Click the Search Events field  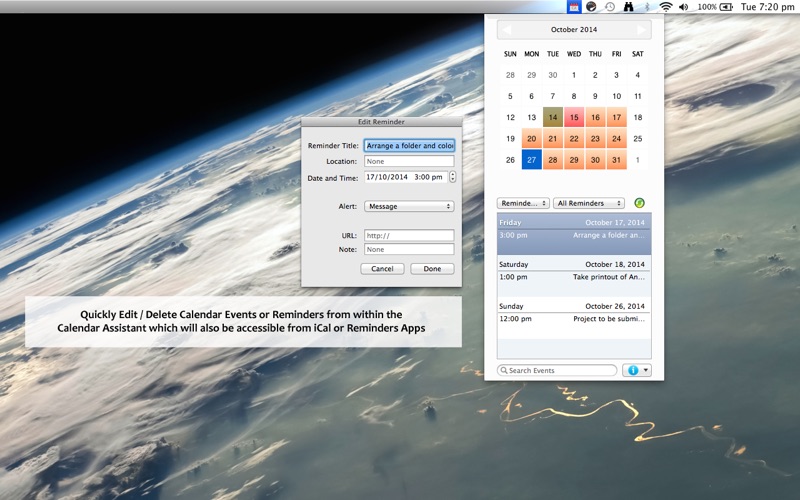coord(557,370)
